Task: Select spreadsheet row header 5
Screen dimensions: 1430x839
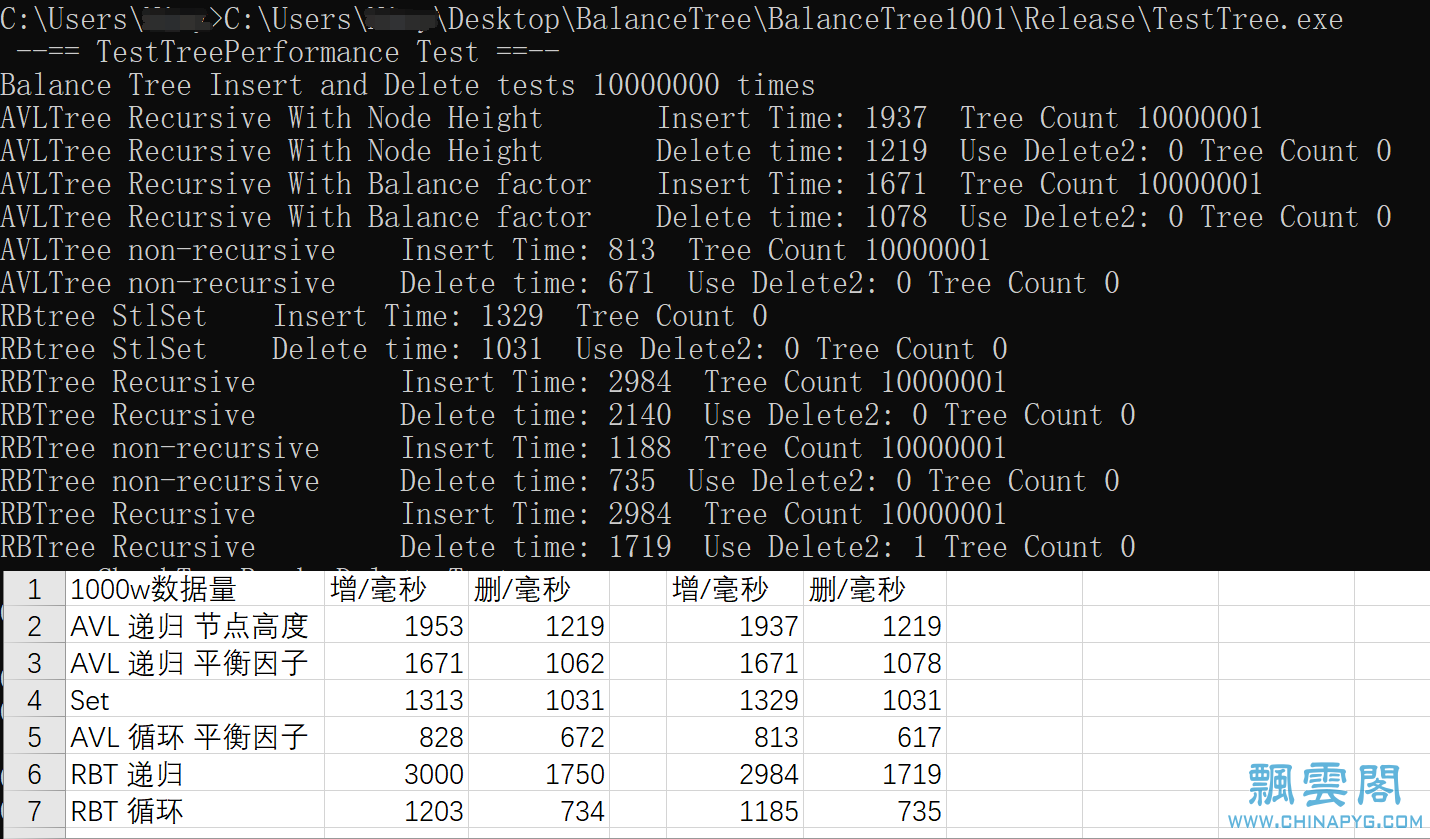Action: pos(35,737)
